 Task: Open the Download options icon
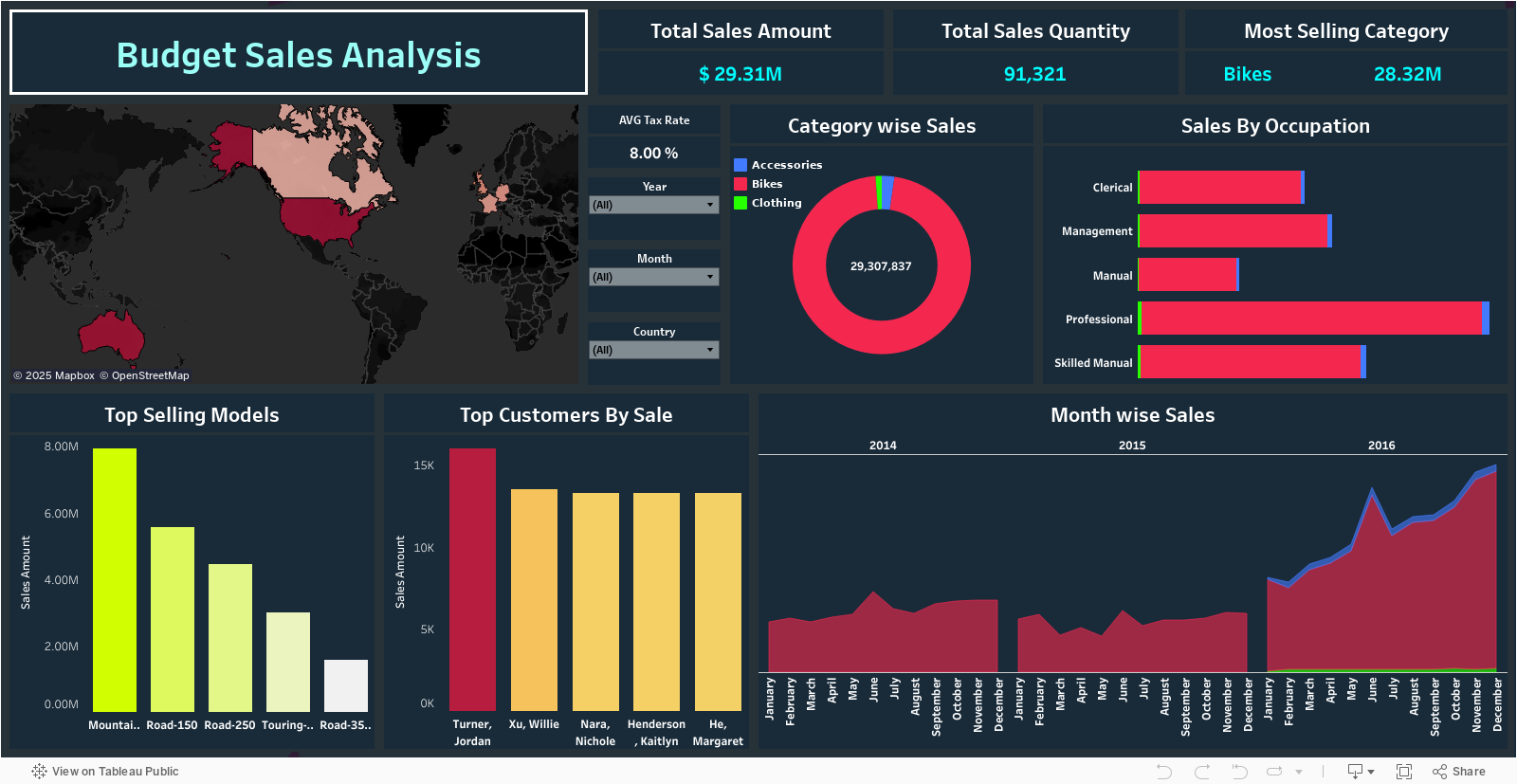click(1361, 772)
